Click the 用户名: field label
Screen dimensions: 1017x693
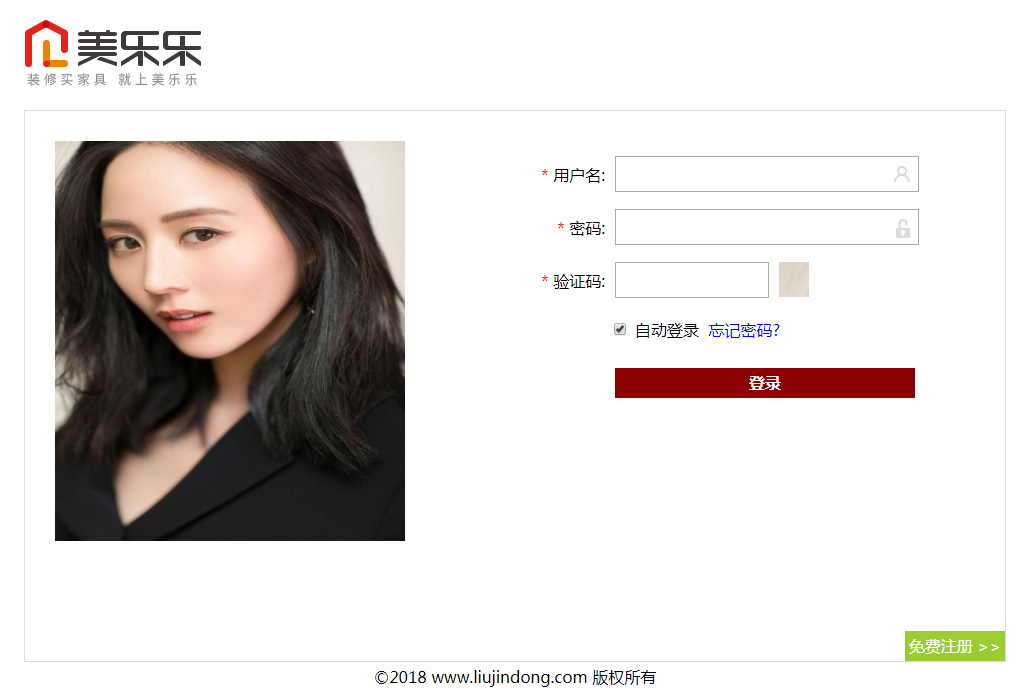[x=579, y=175]
